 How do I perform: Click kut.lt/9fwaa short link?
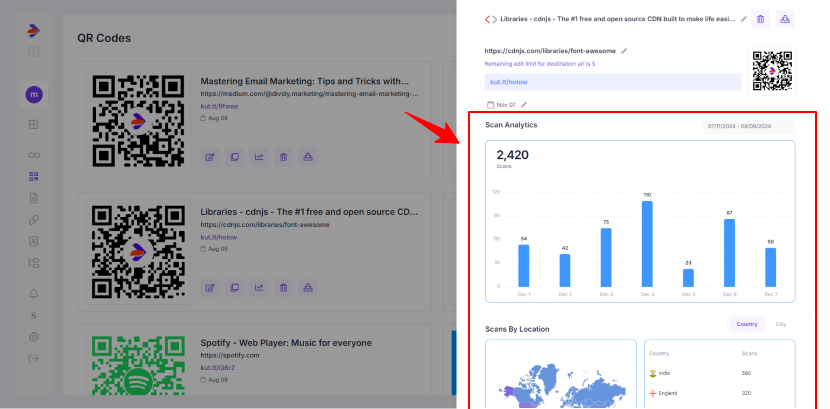click(219, 106)
